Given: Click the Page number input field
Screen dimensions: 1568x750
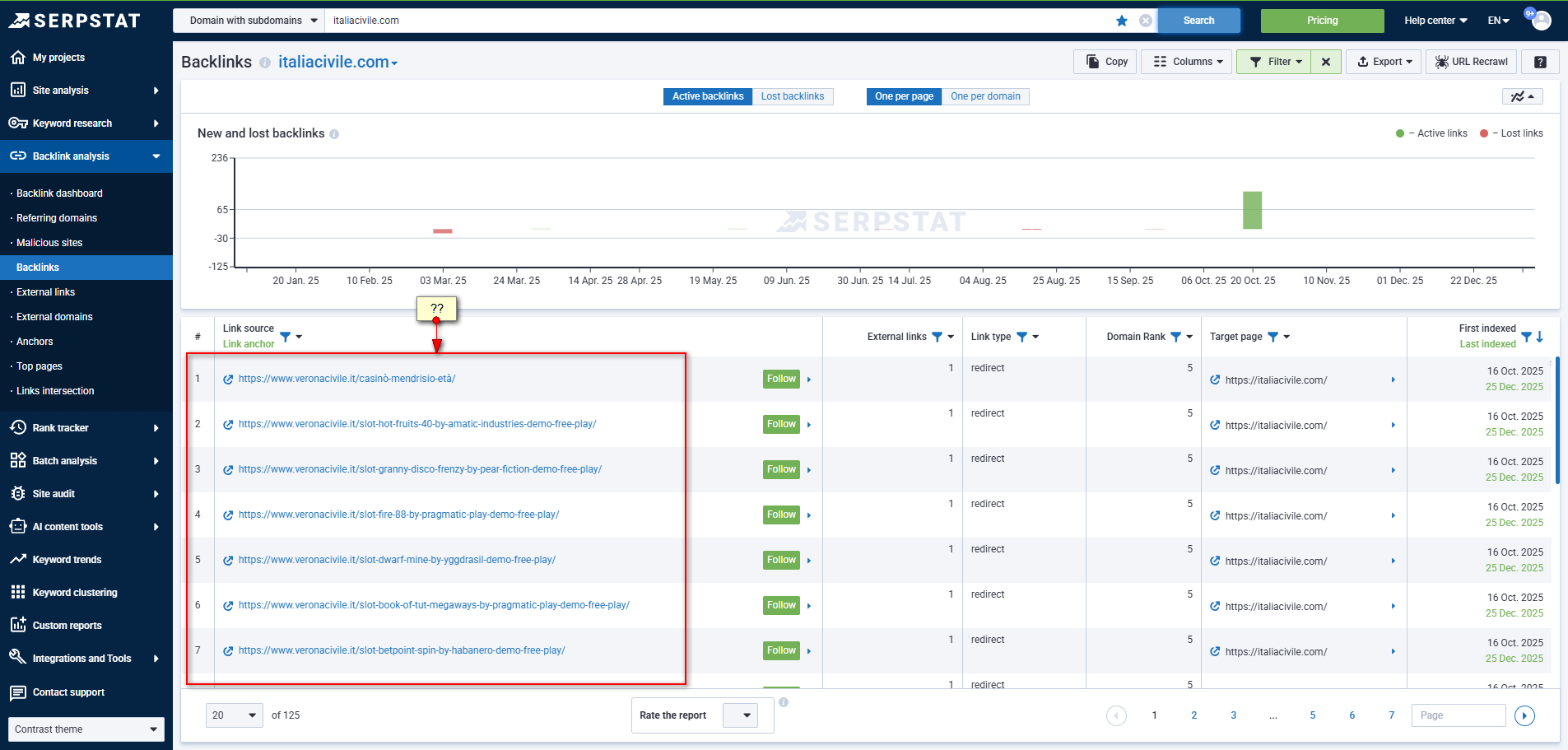Looking at the screenshot, I should [1457, 715].
